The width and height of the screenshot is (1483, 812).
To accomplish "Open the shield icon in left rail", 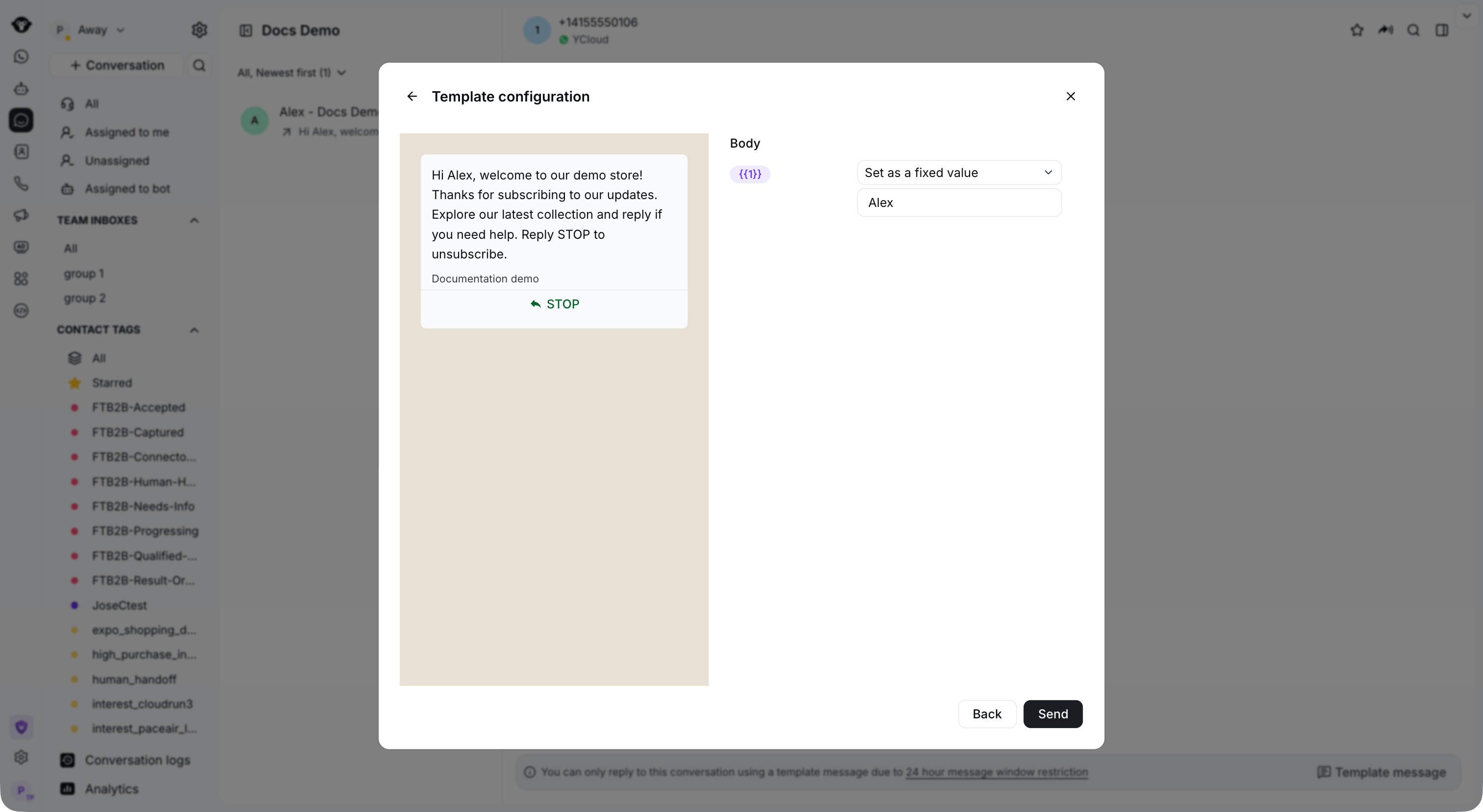I will click(x=21, y=727).
